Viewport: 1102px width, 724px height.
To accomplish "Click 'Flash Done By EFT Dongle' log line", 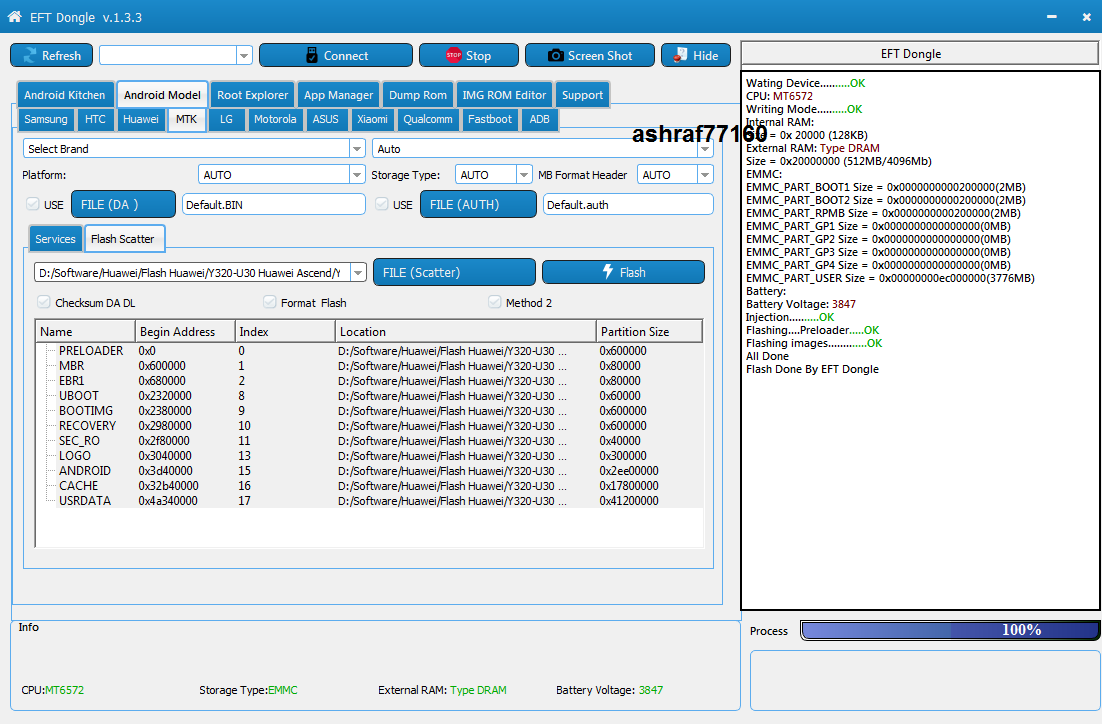I will 812,369.
